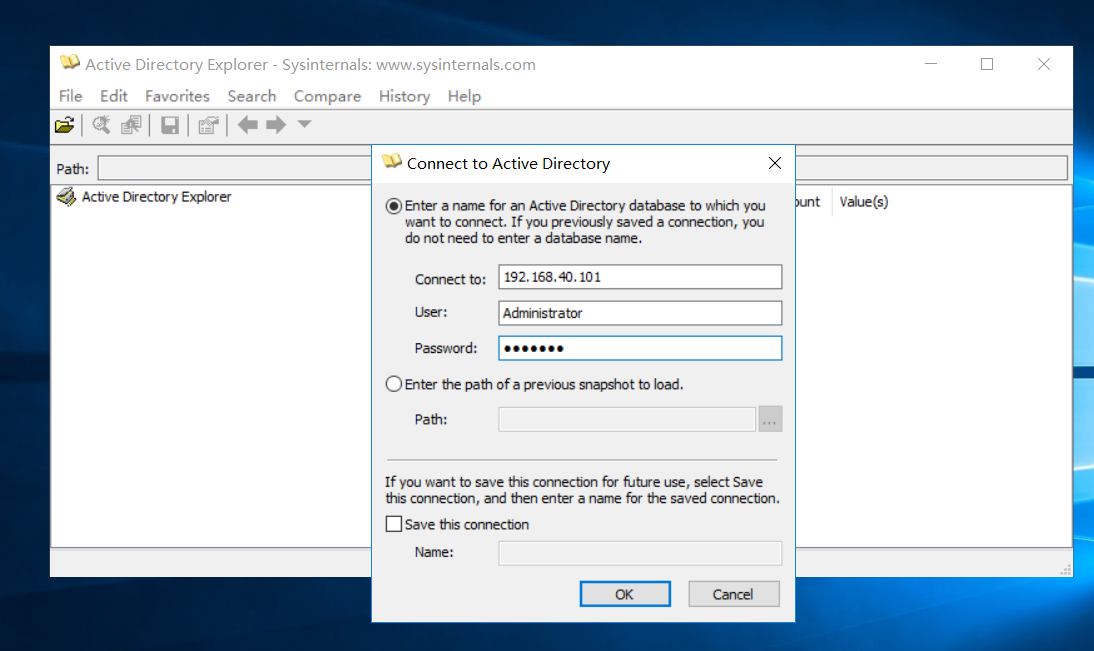
Task: Open the Help menu
Action: pos(465,96)
